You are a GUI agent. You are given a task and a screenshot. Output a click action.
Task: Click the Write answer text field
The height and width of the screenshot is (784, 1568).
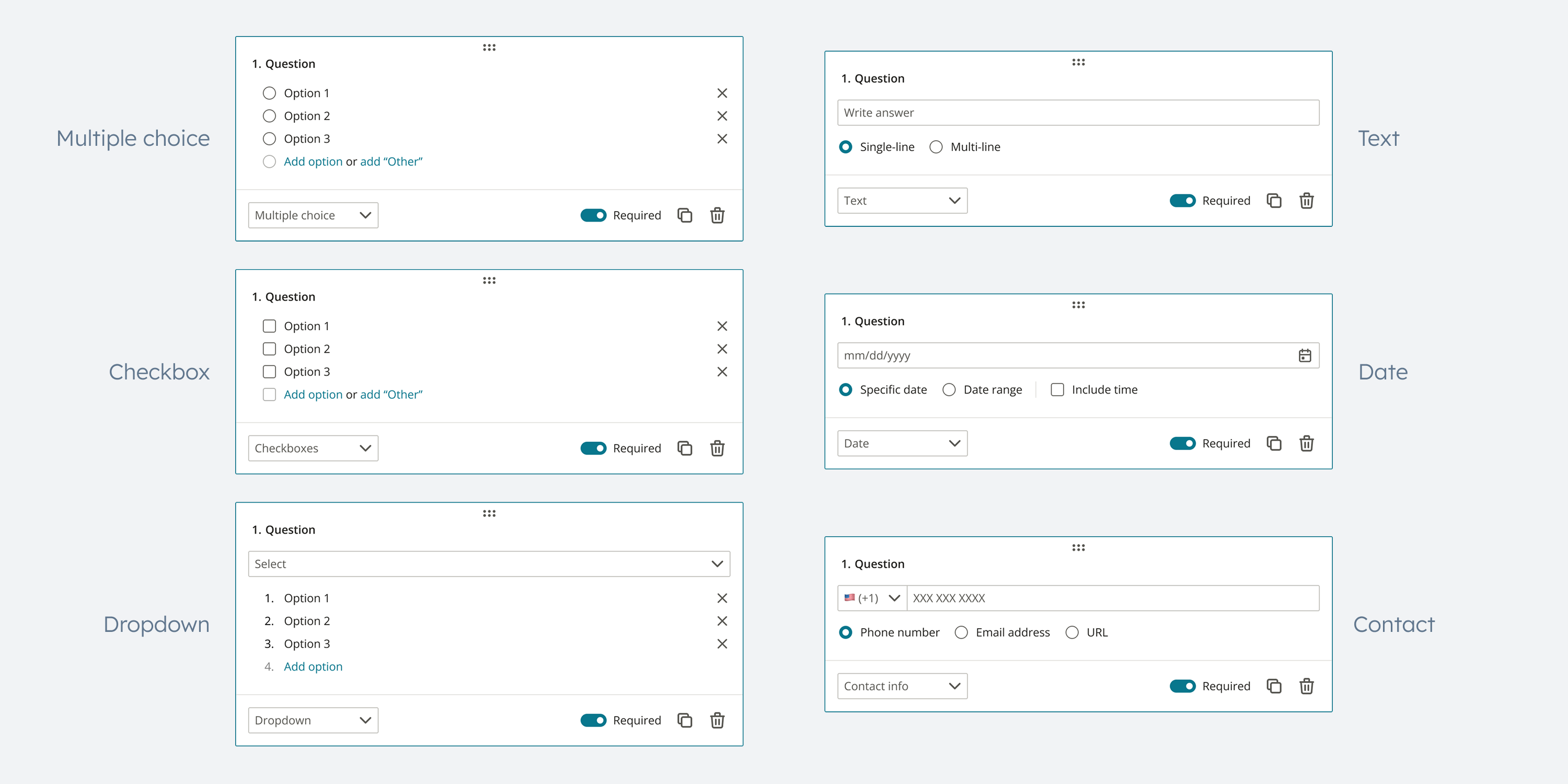[1078, 113]
